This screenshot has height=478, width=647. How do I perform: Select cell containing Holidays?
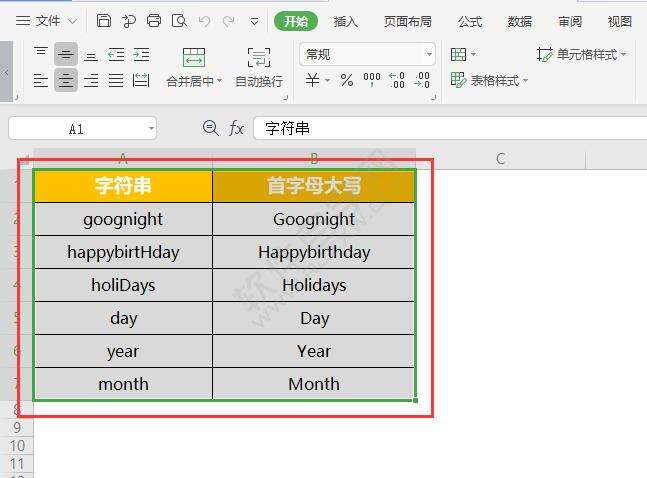tap(314, 285)
